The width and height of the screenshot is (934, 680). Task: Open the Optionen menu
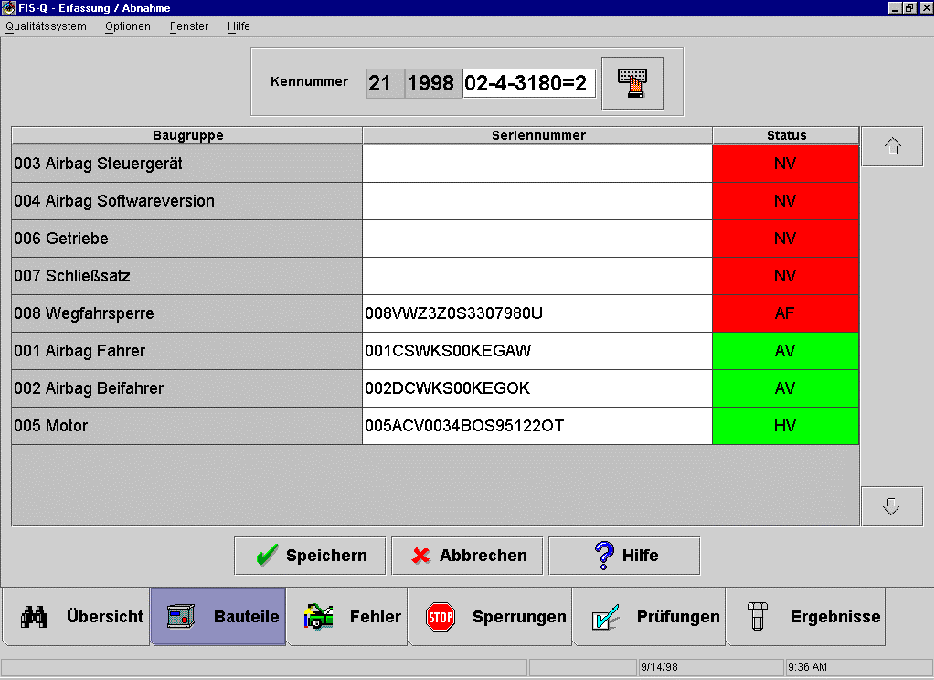(x=128, y=26)
